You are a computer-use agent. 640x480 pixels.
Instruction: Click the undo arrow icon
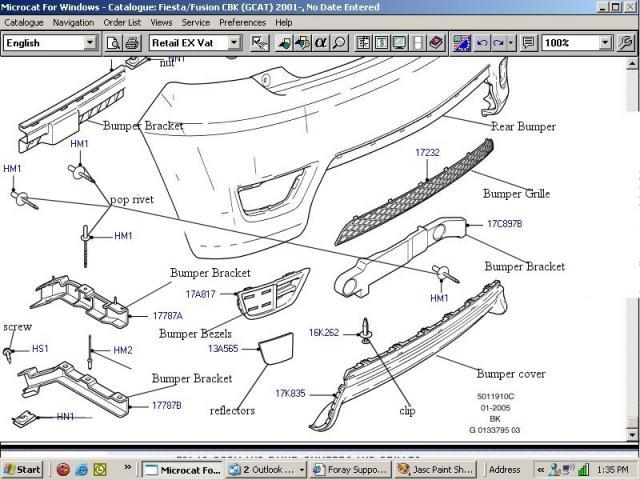[483, 43]
